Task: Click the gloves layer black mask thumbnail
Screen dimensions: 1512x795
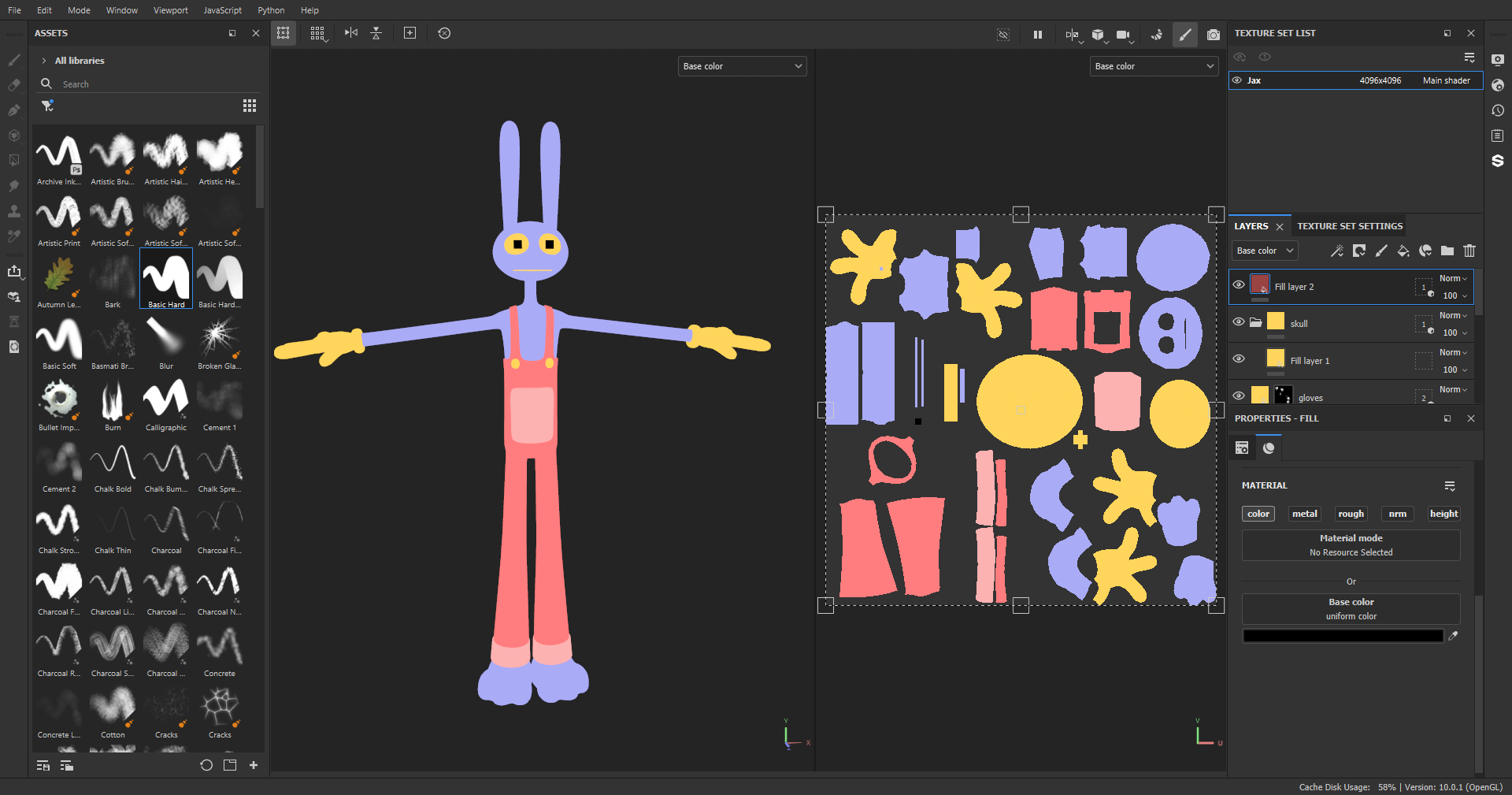Action: coord(1284,395)
